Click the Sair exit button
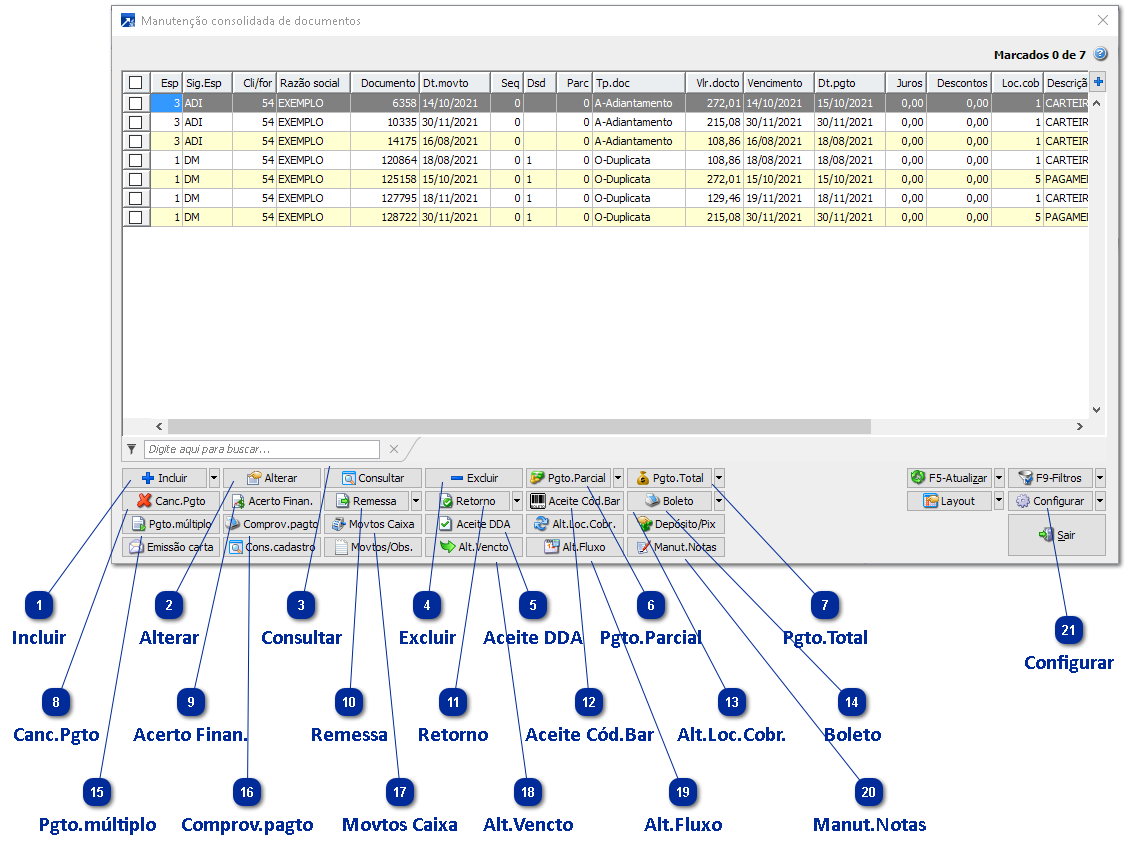 1056,535
